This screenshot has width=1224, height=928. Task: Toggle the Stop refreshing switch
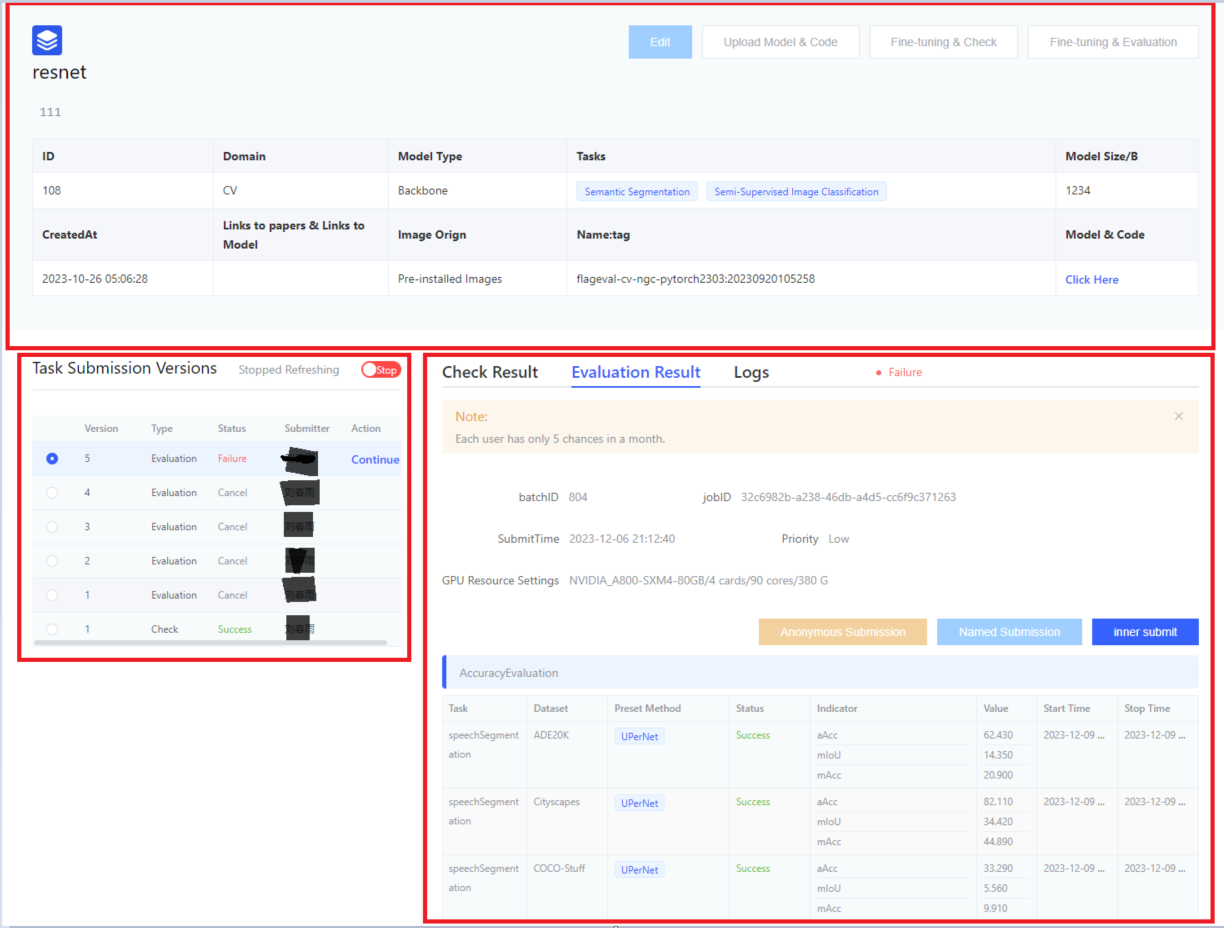tap(380, 370)
